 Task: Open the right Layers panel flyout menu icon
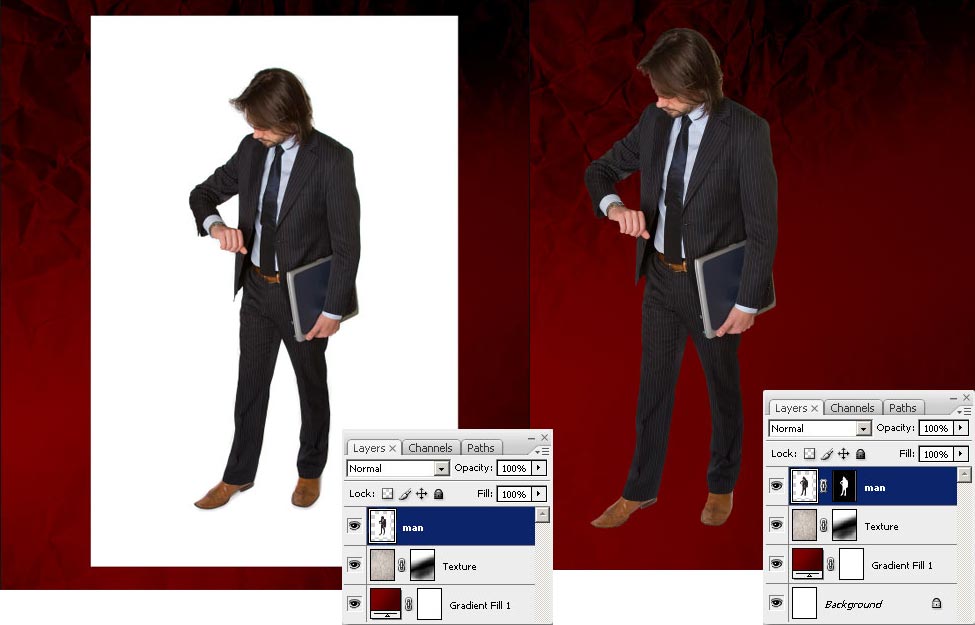click(x=963, y=410)
